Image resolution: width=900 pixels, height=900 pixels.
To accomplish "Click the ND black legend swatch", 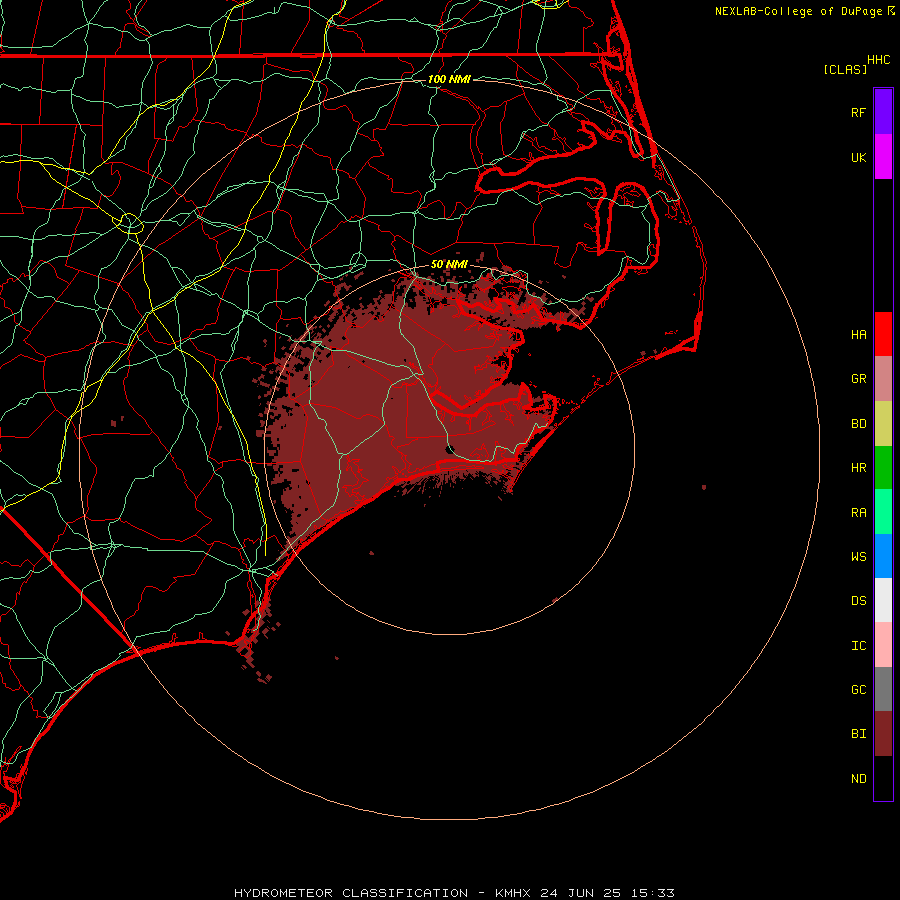I will (x=883, y=778).
